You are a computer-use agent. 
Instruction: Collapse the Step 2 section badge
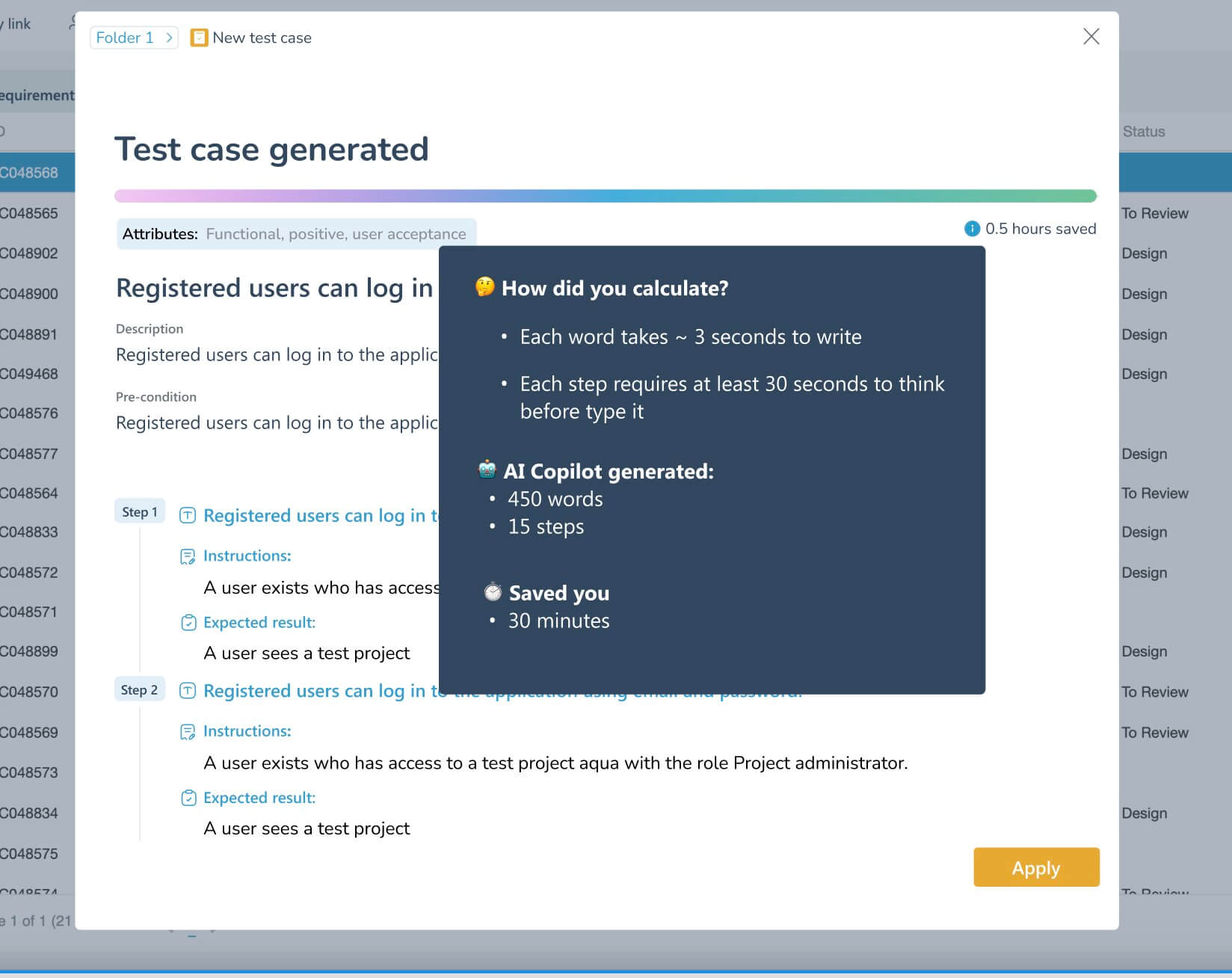[140, 689]
